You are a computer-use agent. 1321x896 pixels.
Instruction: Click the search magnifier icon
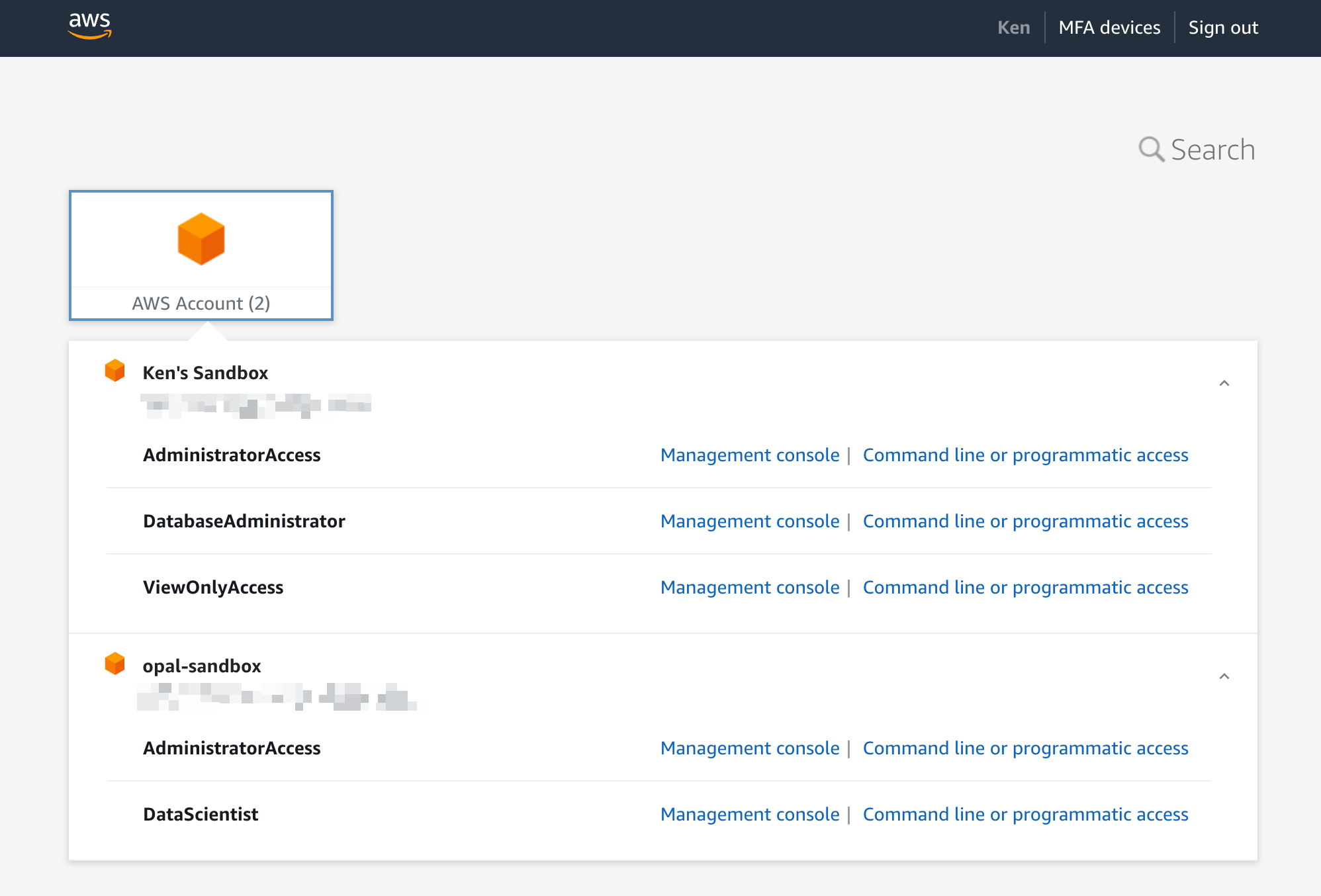pyautogui.click(x=1151, y=149)
